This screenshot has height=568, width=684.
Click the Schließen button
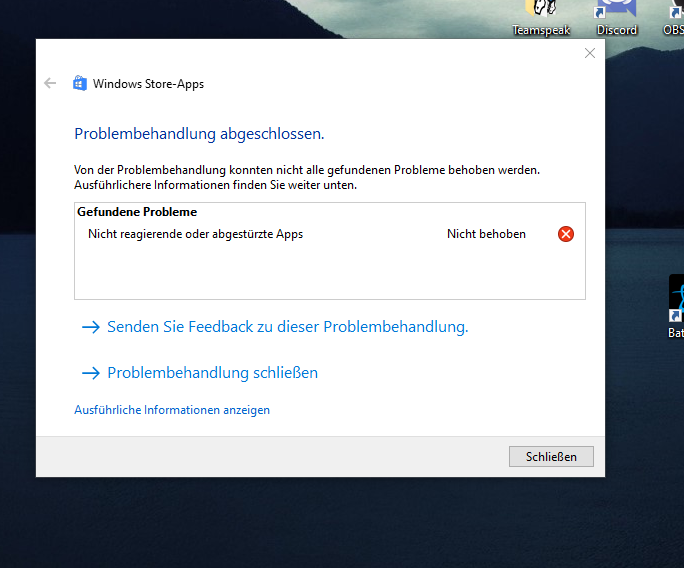(x=551, y=456)
